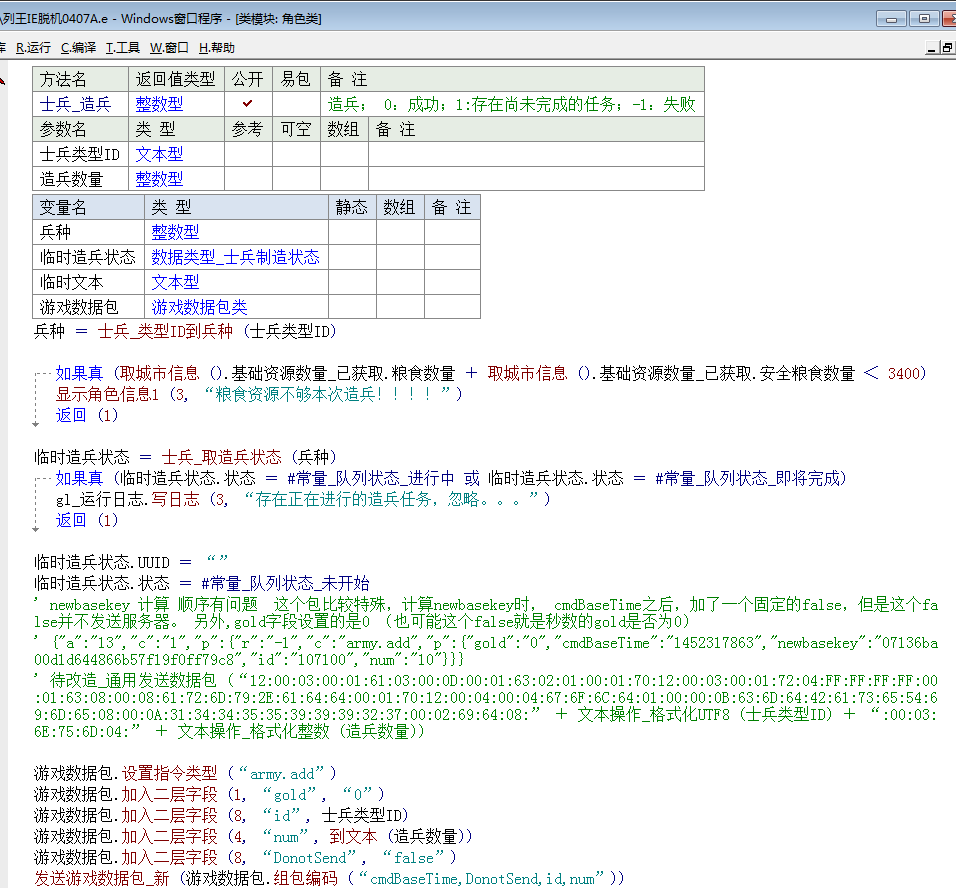The width and height of the screenshot is (956, 888).
Task: Click the 造兵数量 parameter's 整数型 type
Action: (159, 179)
